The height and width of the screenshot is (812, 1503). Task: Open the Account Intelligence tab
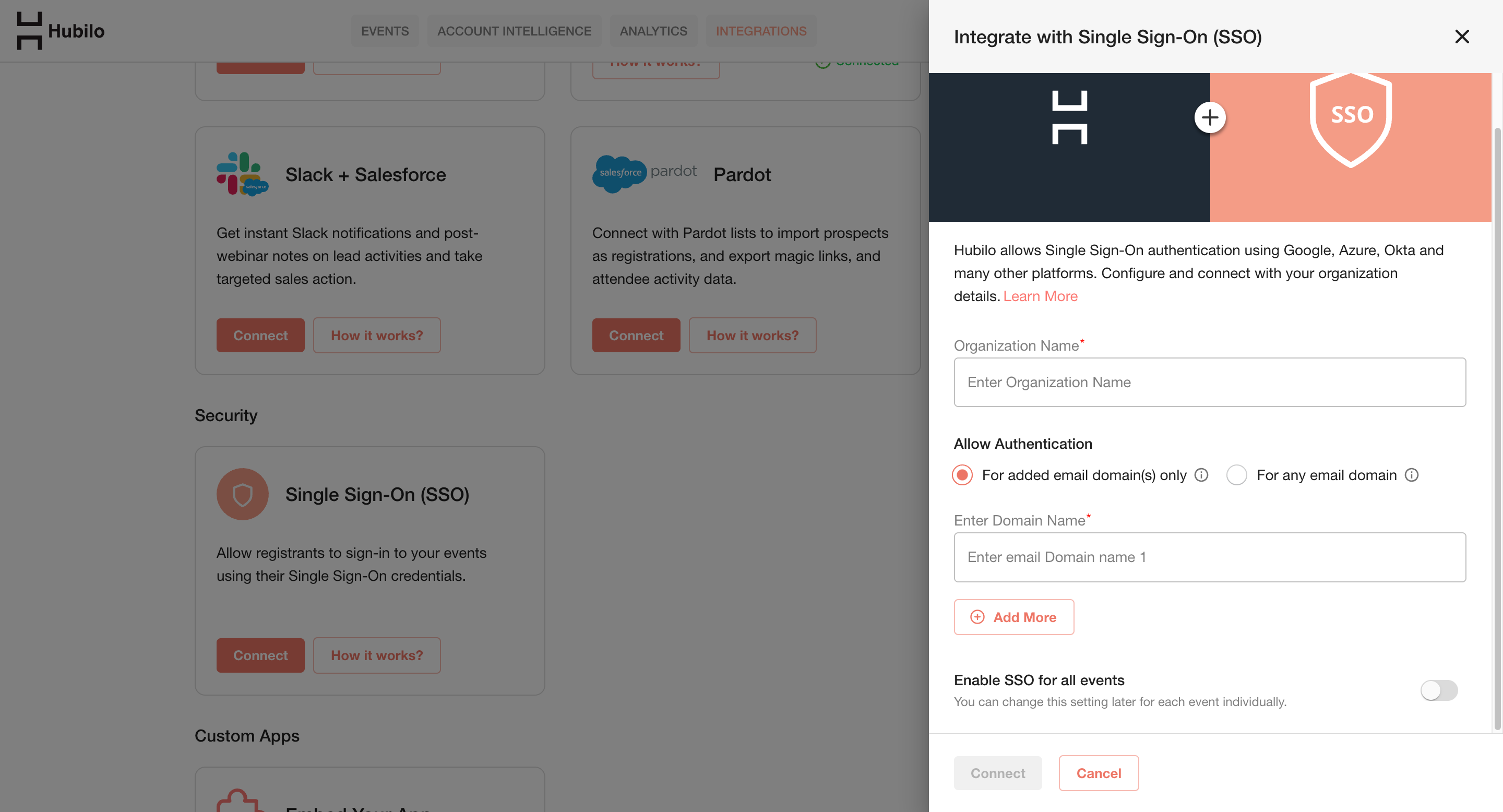point(514,31)
